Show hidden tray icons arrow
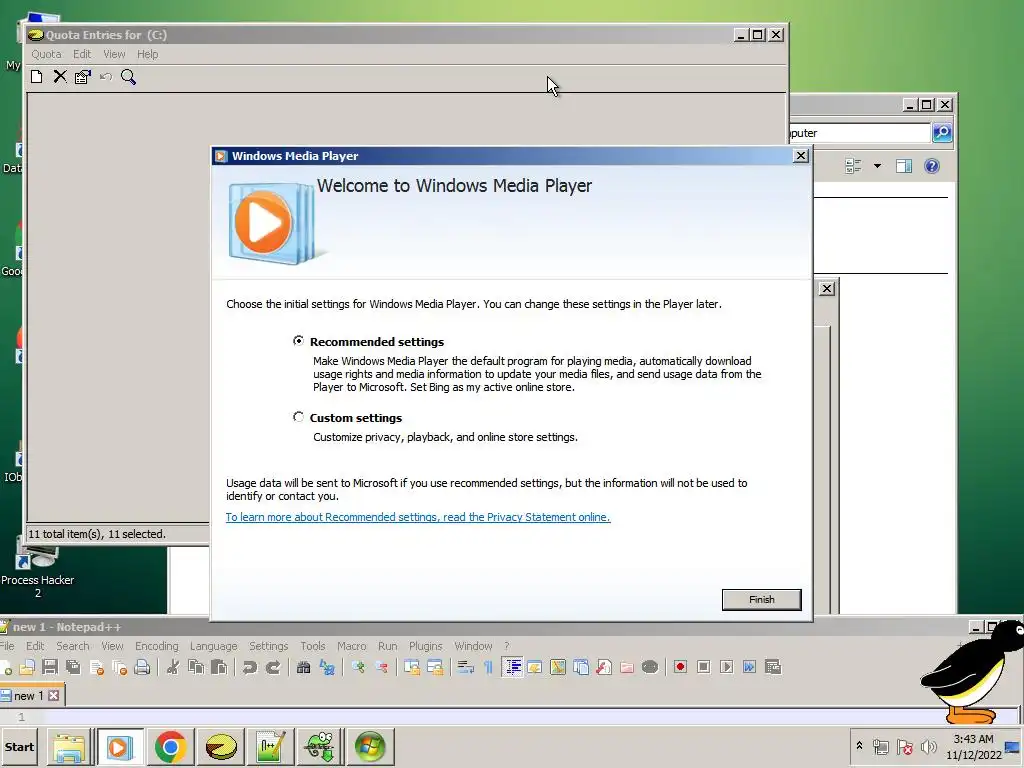 pyautogui.click(x=859, y=745)
